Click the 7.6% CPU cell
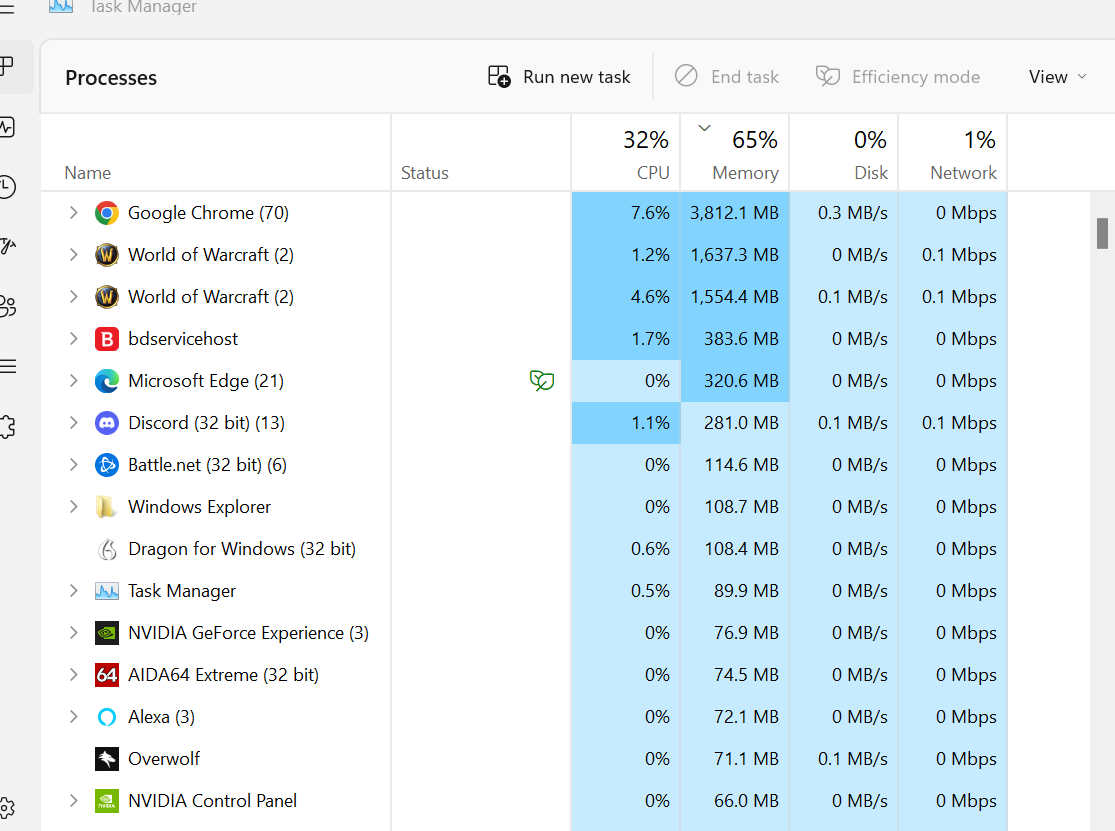Screen dimensions: 1115x831 (x=626, y=213)
